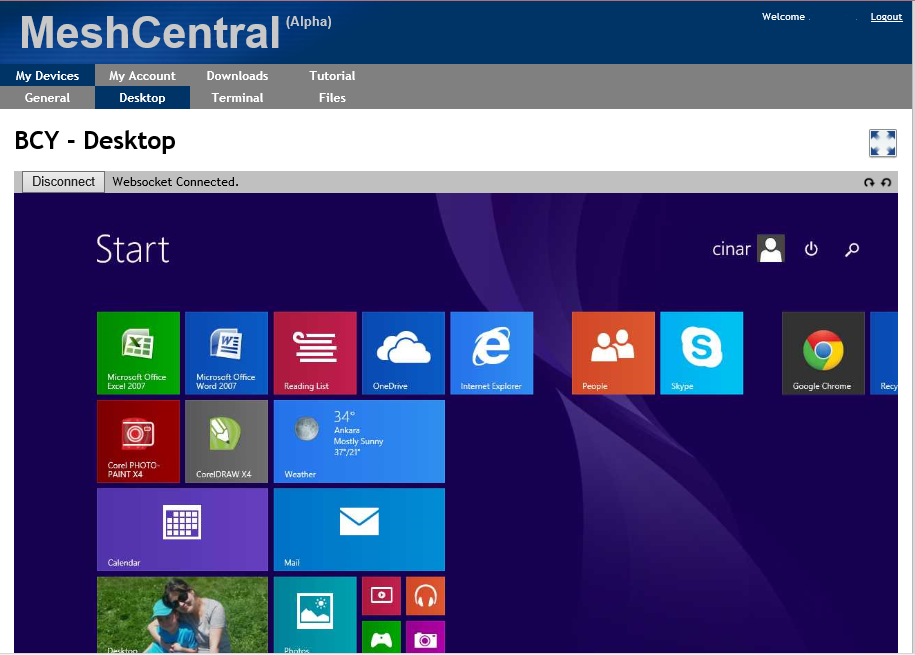The image size is (915, 655).
Task: Open Corel PHOTO-PAINT X4 tile
Action: (138, 441)
